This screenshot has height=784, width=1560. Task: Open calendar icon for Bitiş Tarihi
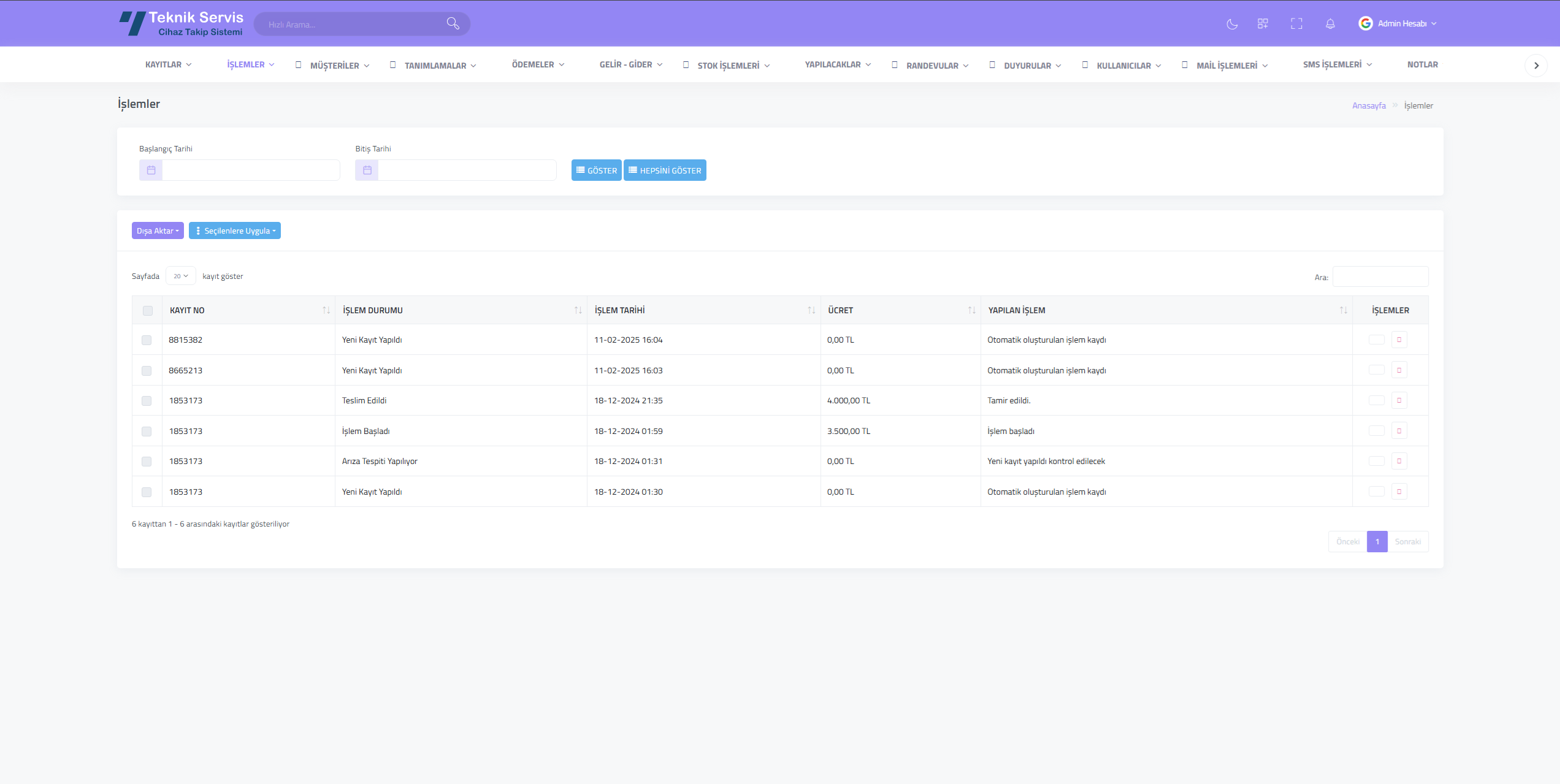point(367,170)
